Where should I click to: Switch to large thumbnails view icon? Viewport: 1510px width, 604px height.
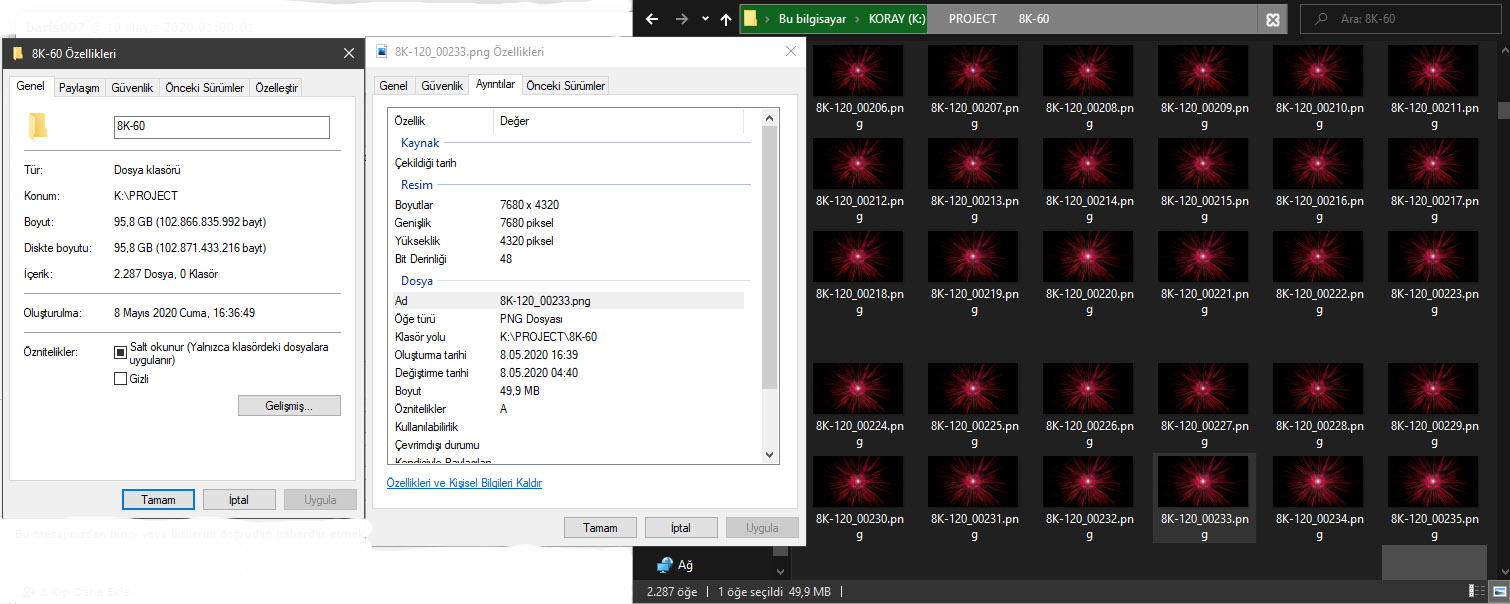(x=1497, y=591)
